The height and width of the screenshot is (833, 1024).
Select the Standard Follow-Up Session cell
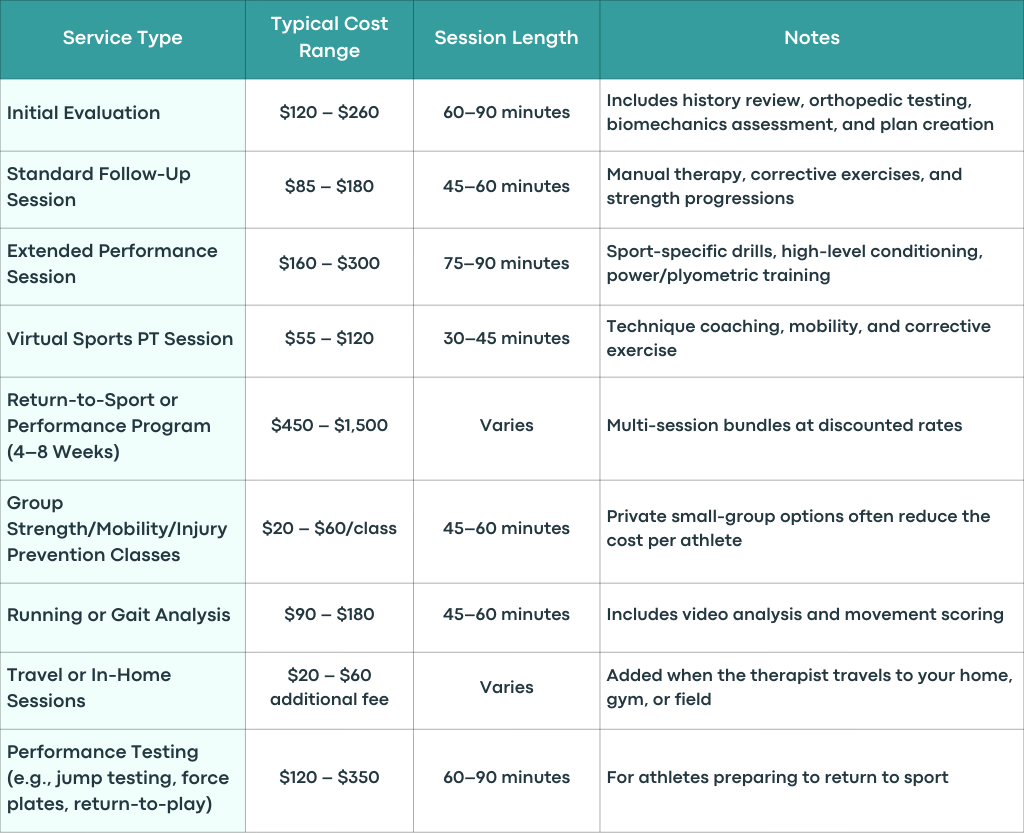click(122, 190)
